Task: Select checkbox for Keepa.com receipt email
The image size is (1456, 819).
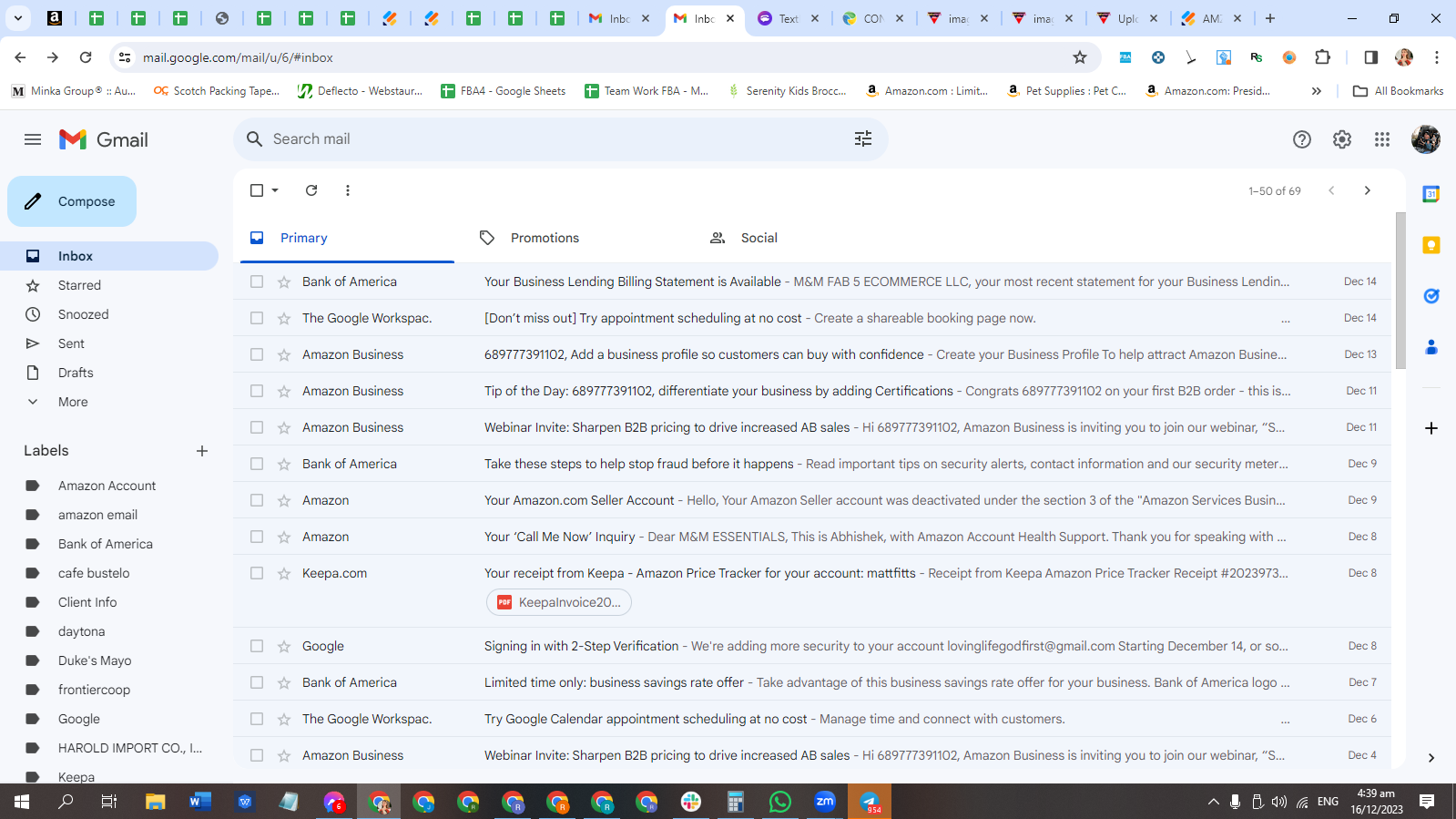Action: (257, 573)
